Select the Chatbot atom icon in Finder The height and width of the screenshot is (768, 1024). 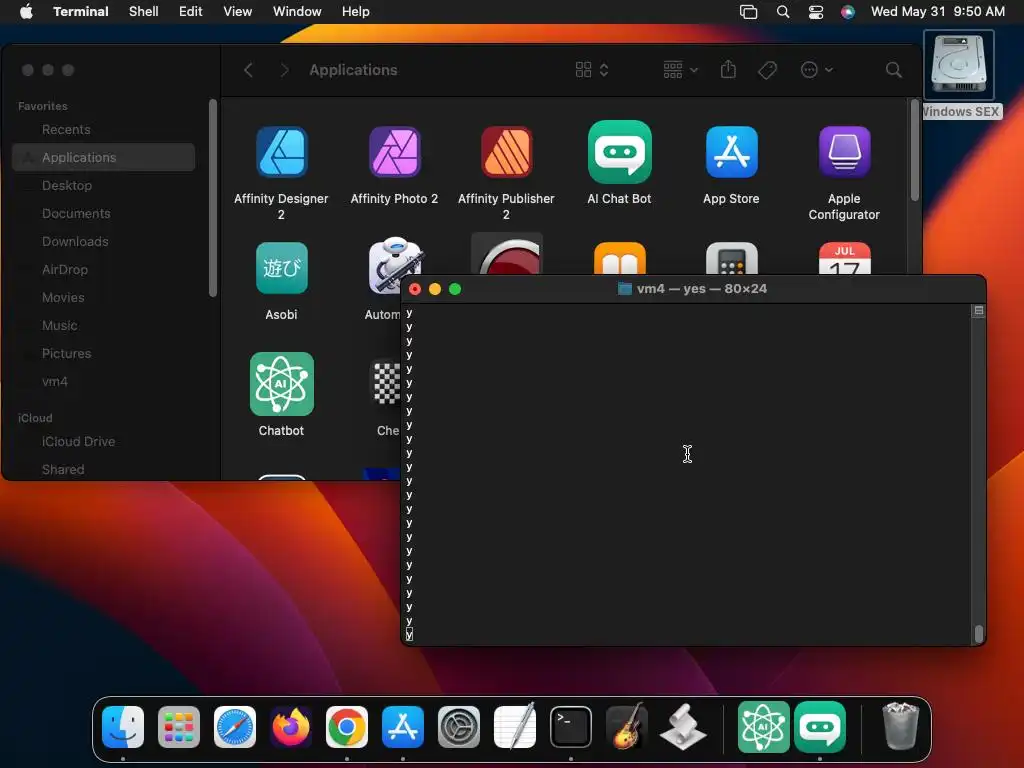281,384
